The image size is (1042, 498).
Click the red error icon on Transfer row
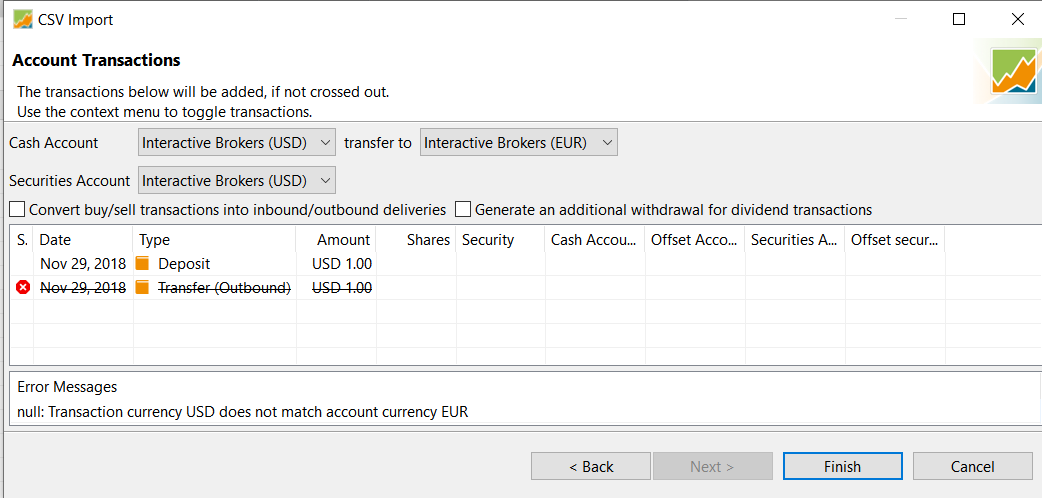pyautogui.click(x=23, y=288)
